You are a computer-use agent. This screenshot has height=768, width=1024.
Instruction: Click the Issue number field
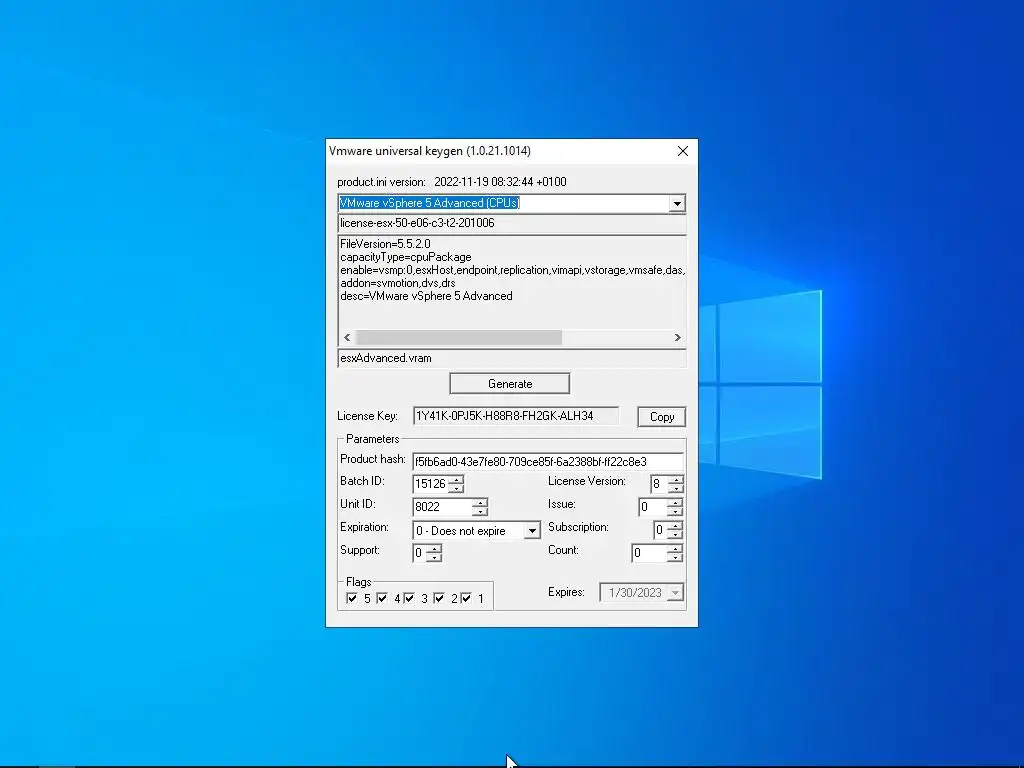click(653, 507)
